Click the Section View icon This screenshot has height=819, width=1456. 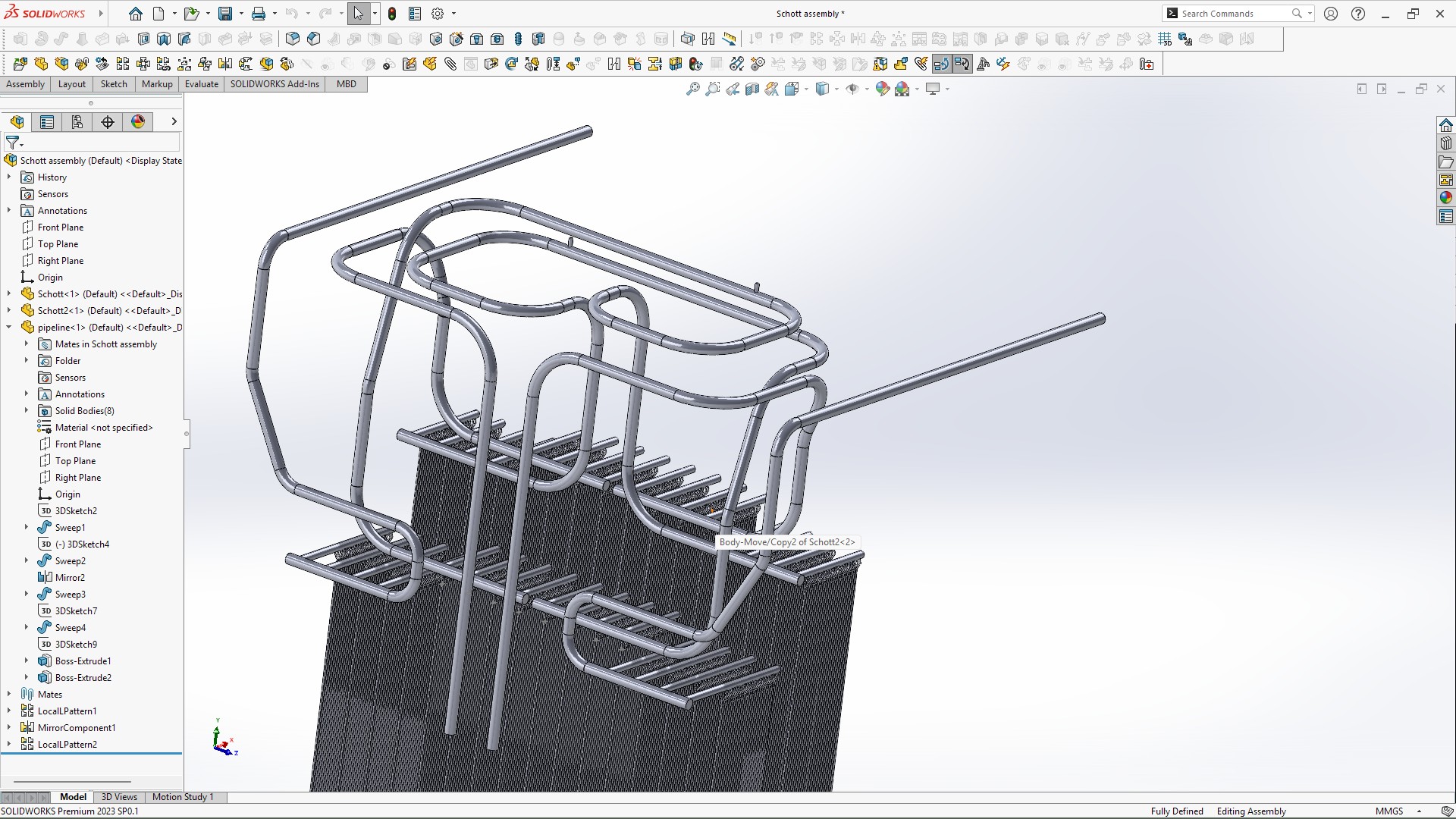pyautogui.click(x=752, y=89)
